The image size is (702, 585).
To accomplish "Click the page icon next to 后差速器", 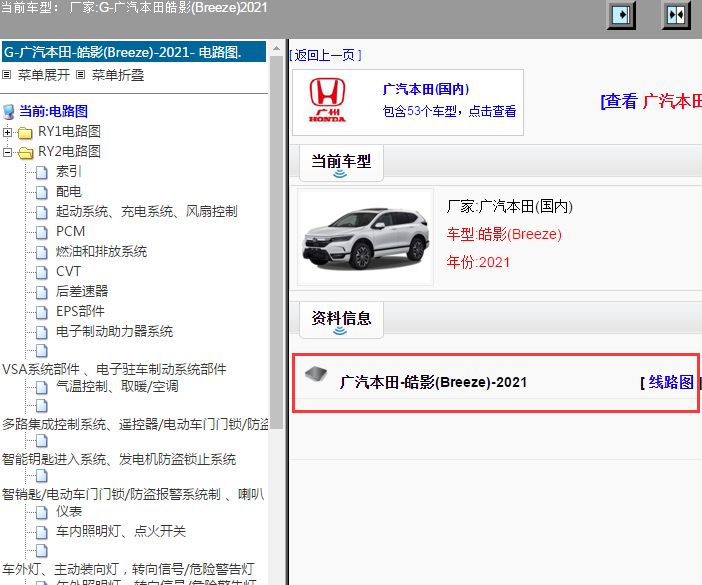I will (x=42, y=292).
